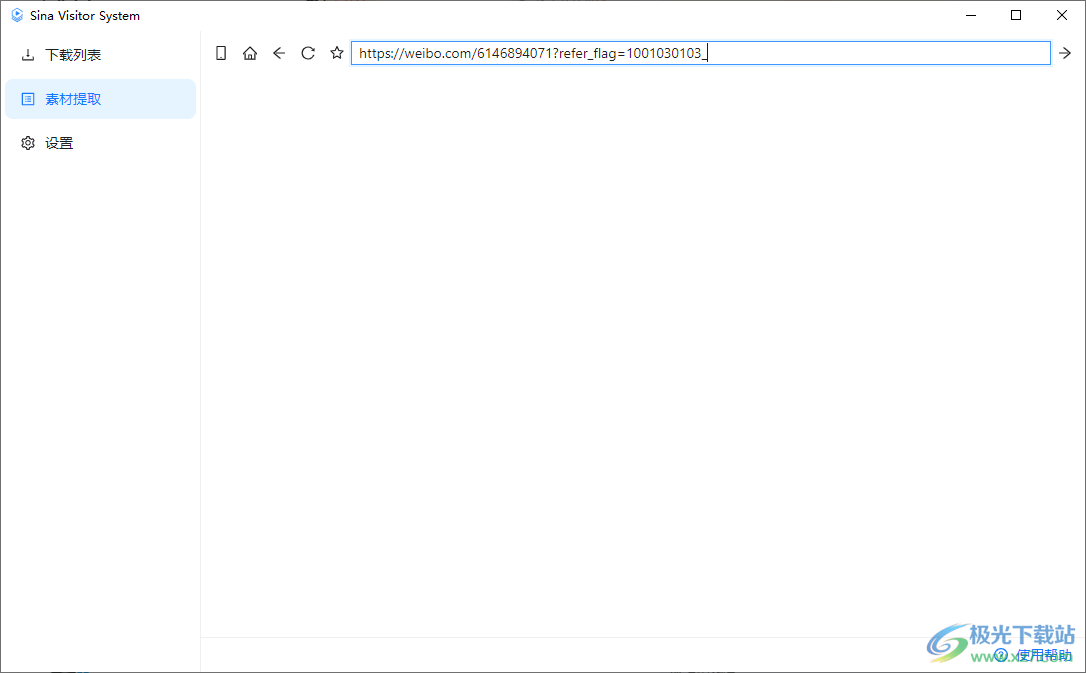1086x673 pixels.
Task: Maximize the Sina Visitor System window
Action: (1016, 15)
